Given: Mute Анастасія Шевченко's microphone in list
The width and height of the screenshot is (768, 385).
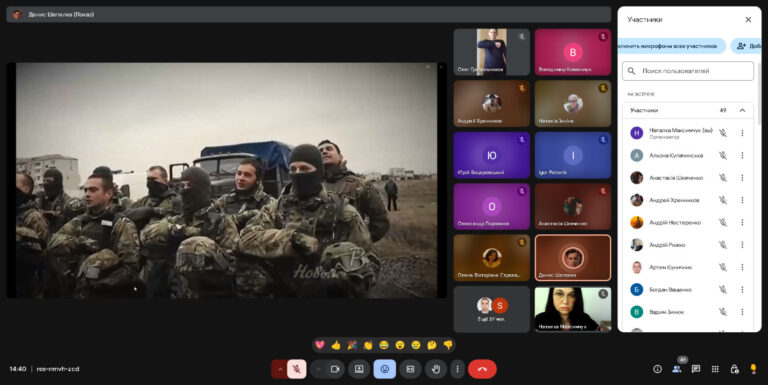Looking at the screenshot, I should tap(722, 178).
